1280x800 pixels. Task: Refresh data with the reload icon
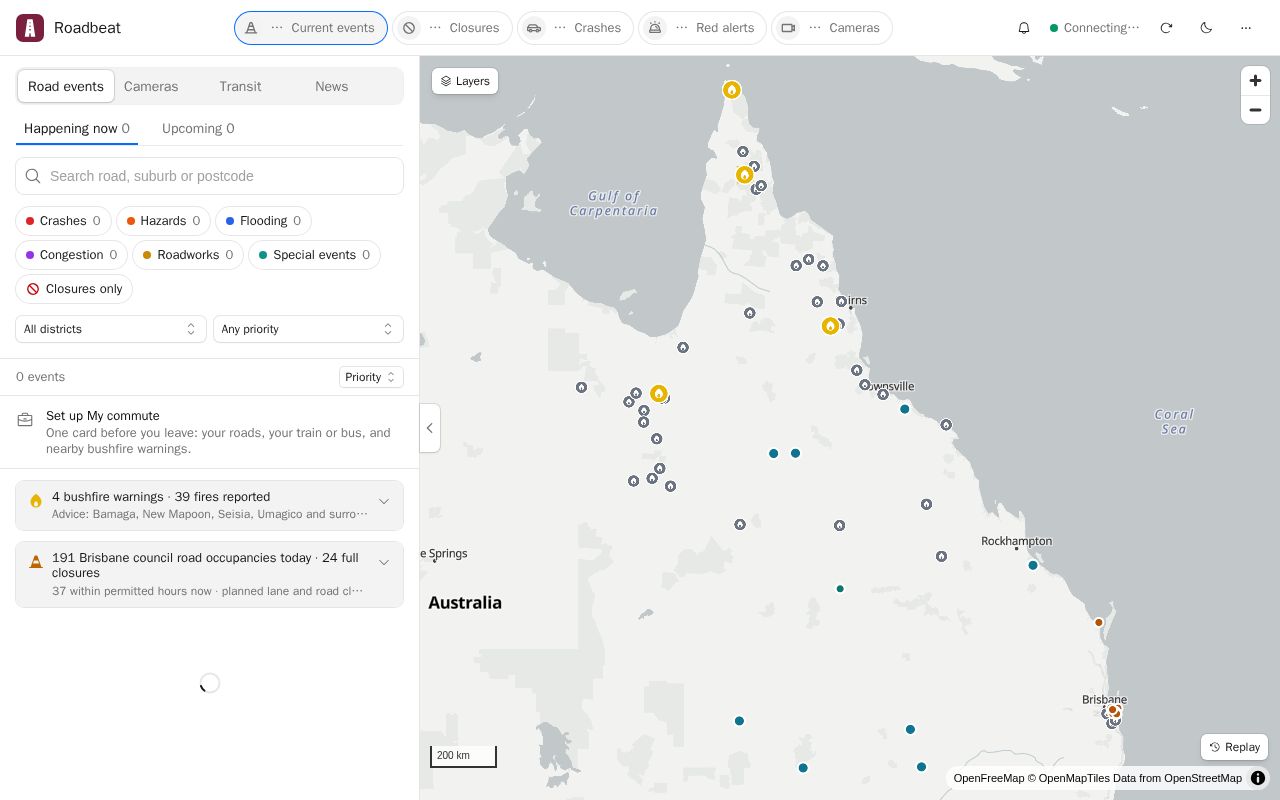(x=1166, y=28)
